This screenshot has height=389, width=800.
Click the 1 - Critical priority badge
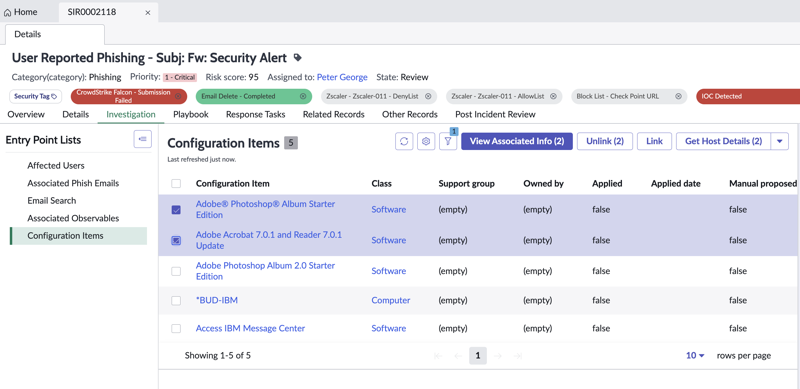180,78
